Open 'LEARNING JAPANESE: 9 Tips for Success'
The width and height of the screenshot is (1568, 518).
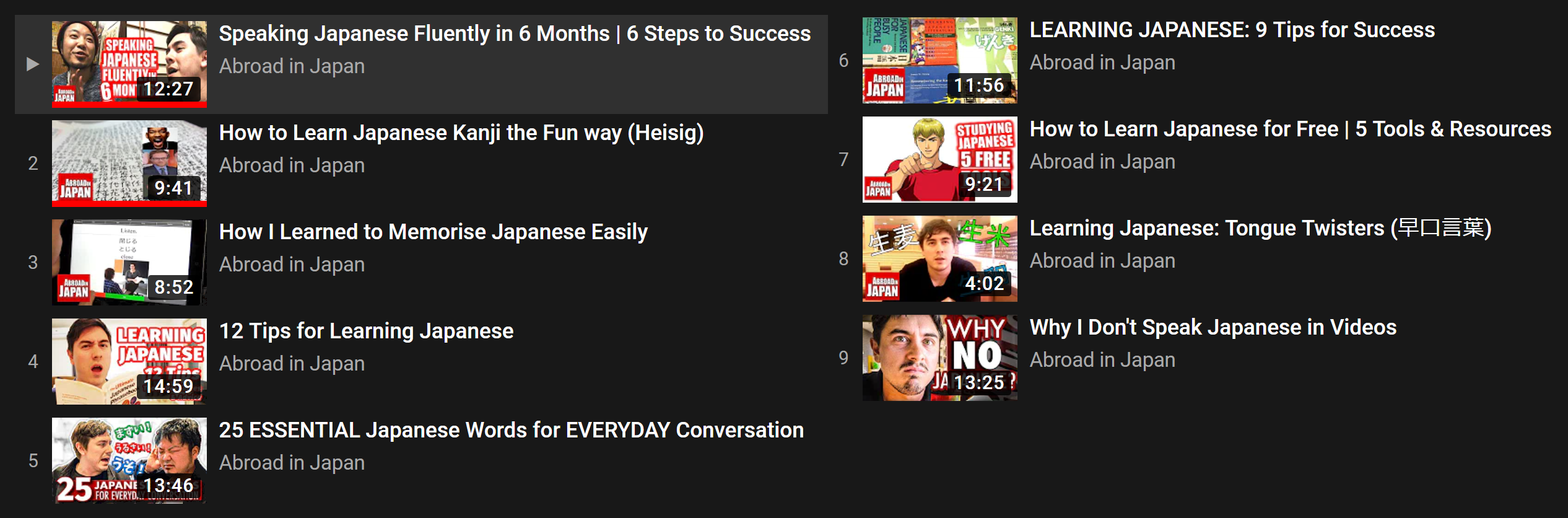(x=1232, y=30)
